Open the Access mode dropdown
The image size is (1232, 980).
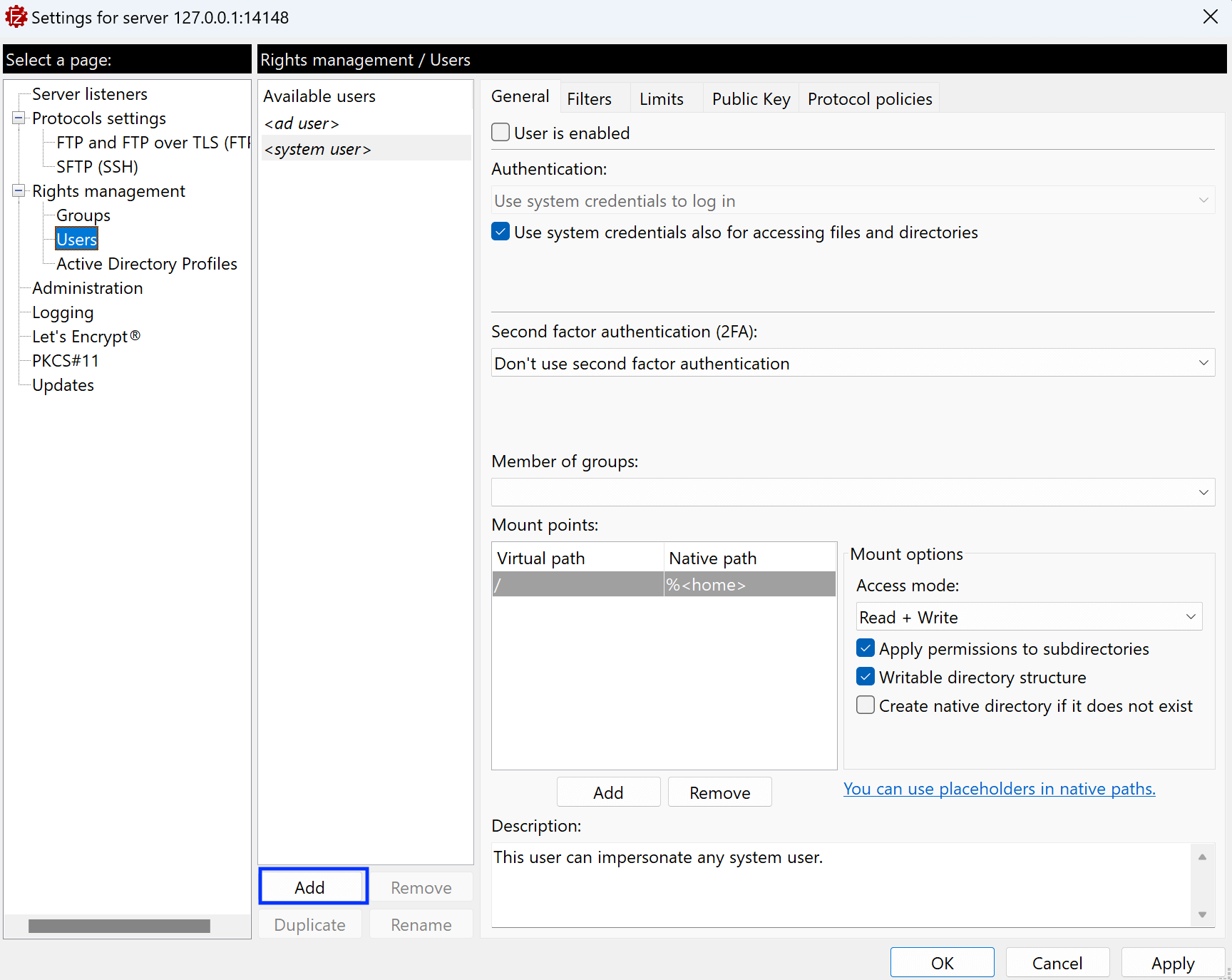pyautogui.click(x=1028, y=617)
